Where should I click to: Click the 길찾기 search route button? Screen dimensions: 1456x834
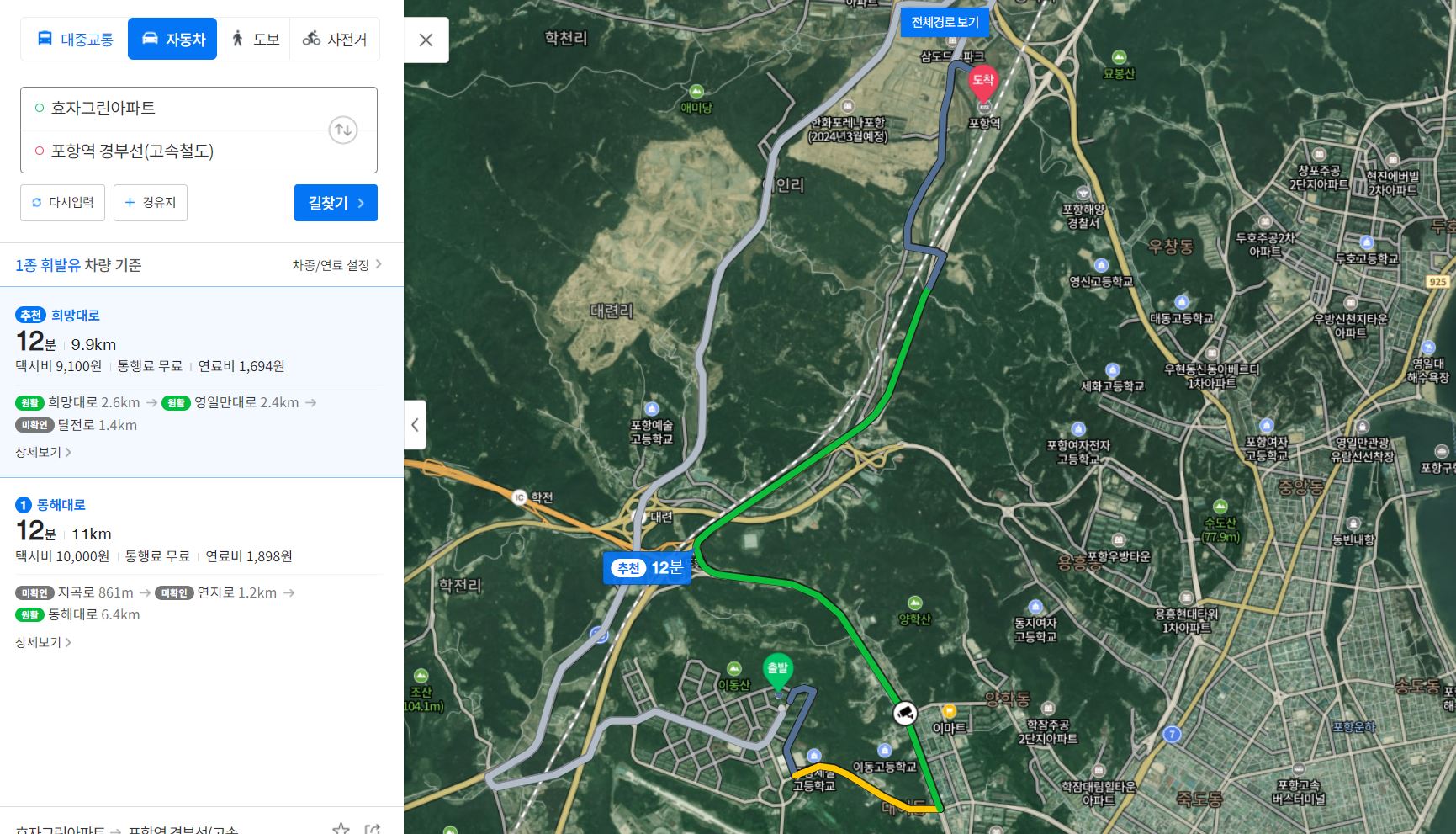[336, 203]
